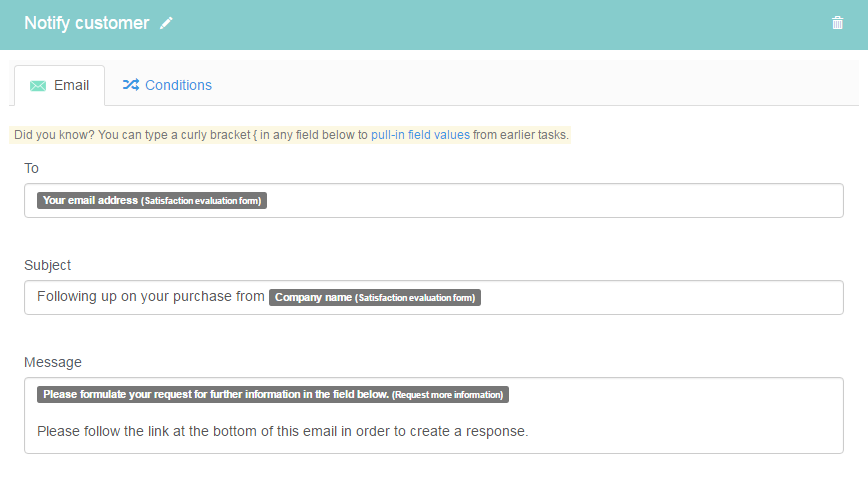Click the To field label
The width and height of the screenshot is (868, 483).
[32, 168]
